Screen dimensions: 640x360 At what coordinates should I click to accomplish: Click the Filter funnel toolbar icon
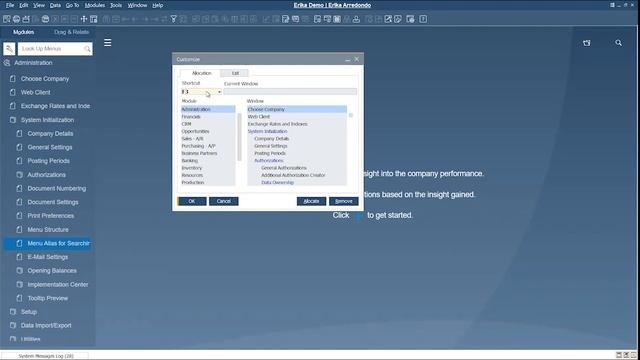(x=173, y=19)
